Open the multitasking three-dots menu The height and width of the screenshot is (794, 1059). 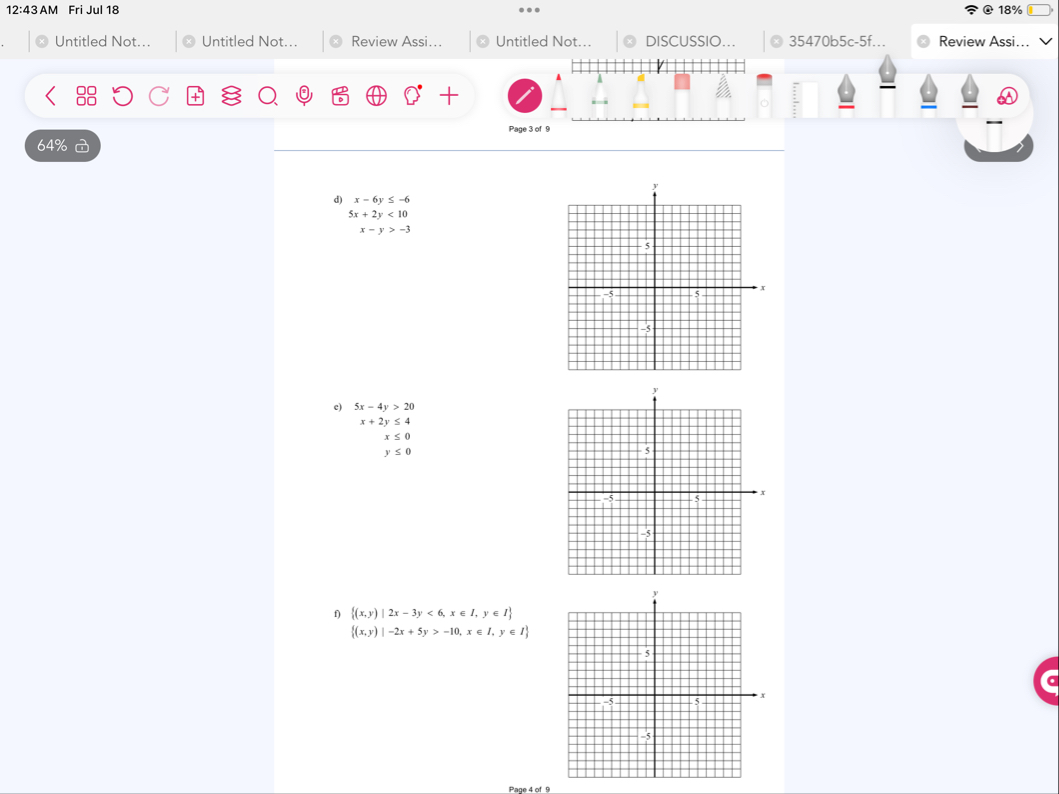pos(530,10)
